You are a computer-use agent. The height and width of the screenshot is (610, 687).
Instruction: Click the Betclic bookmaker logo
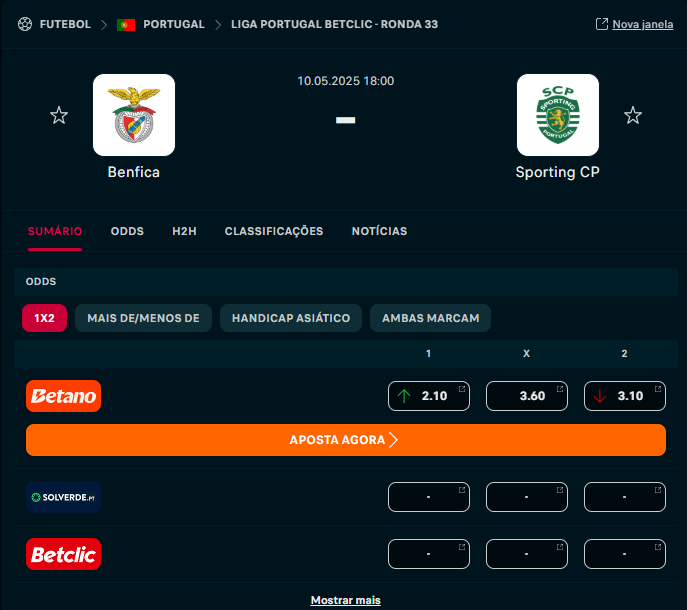pyautogui.click(x=64, y=554)
